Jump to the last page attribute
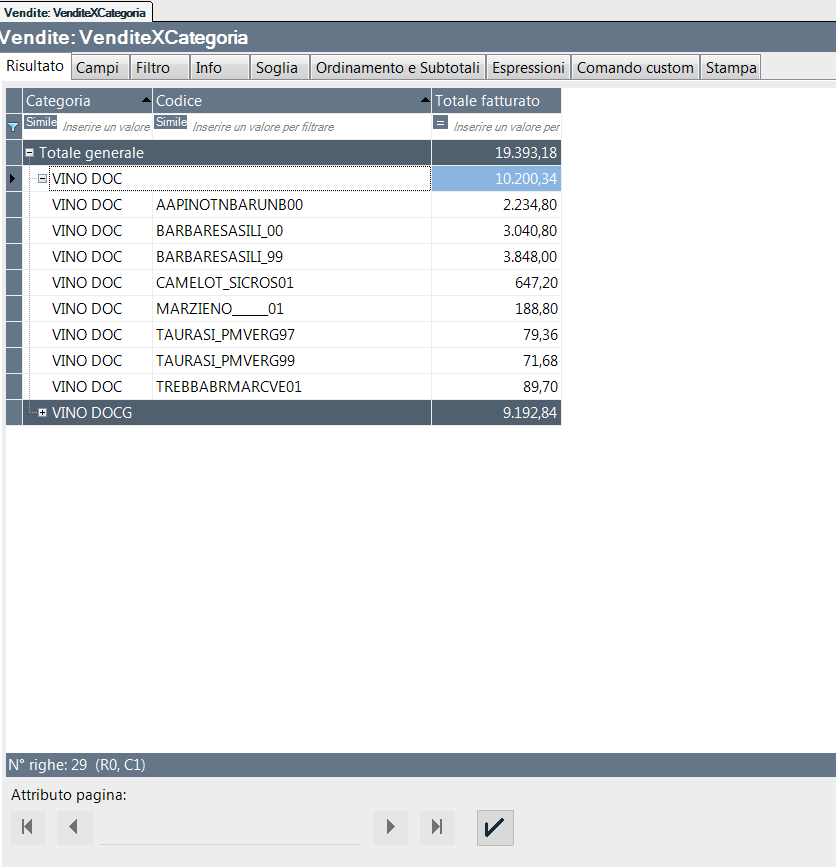The image size is (836, 867). [437, 827]
